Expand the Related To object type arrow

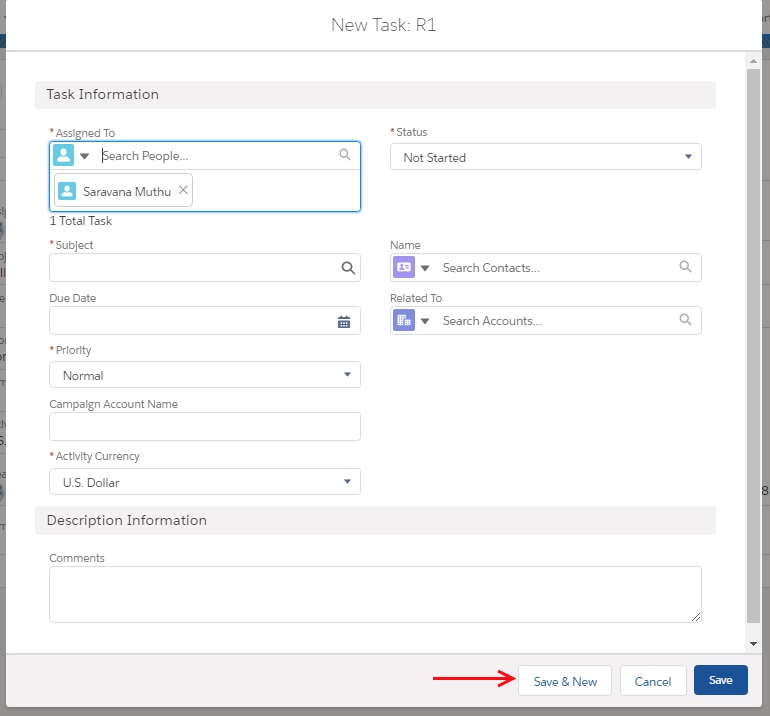[425, 321]
